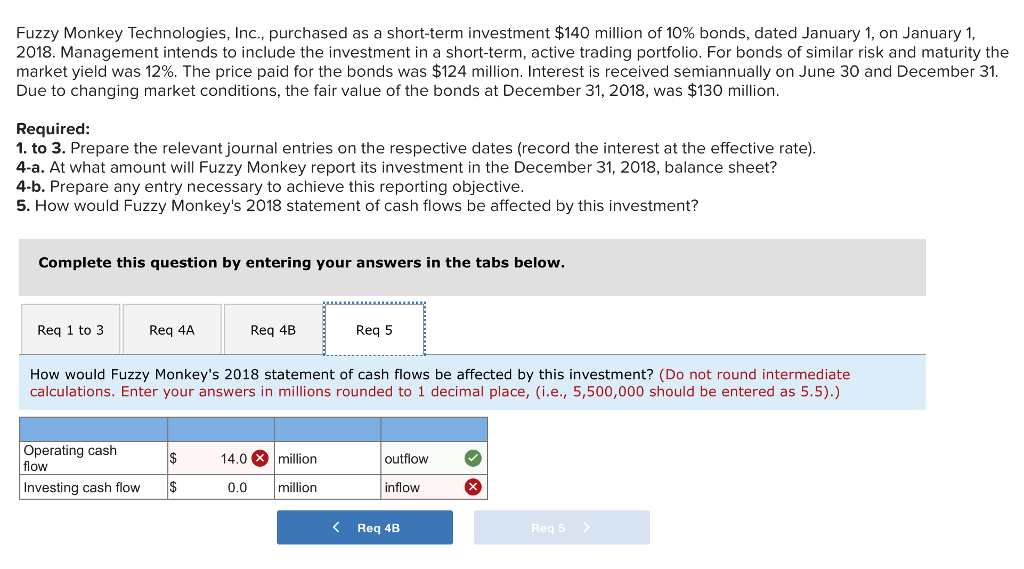
Task: Edit the investing cash flow amount 0.0
Action: pos(221,487)
